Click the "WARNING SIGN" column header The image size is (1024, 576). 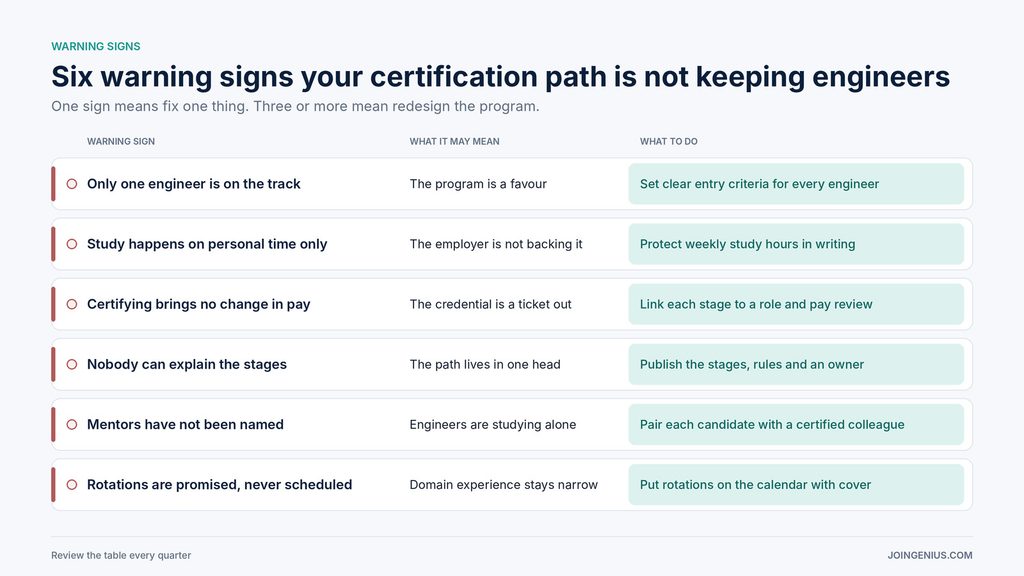pyautogui.click(x=121, y=141)
